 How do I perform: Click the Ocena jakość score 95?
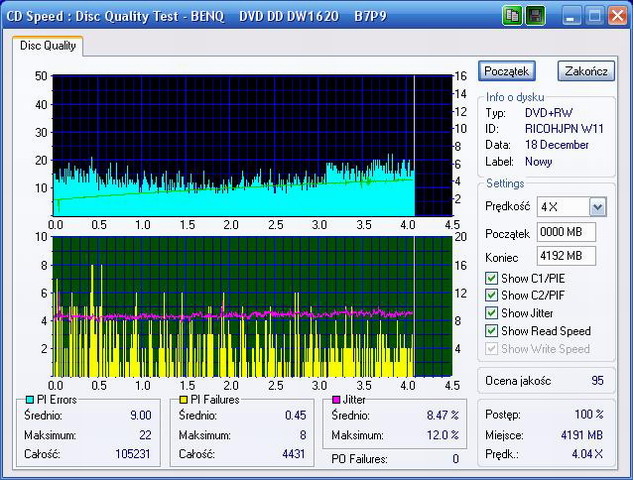tap(597, 380)
